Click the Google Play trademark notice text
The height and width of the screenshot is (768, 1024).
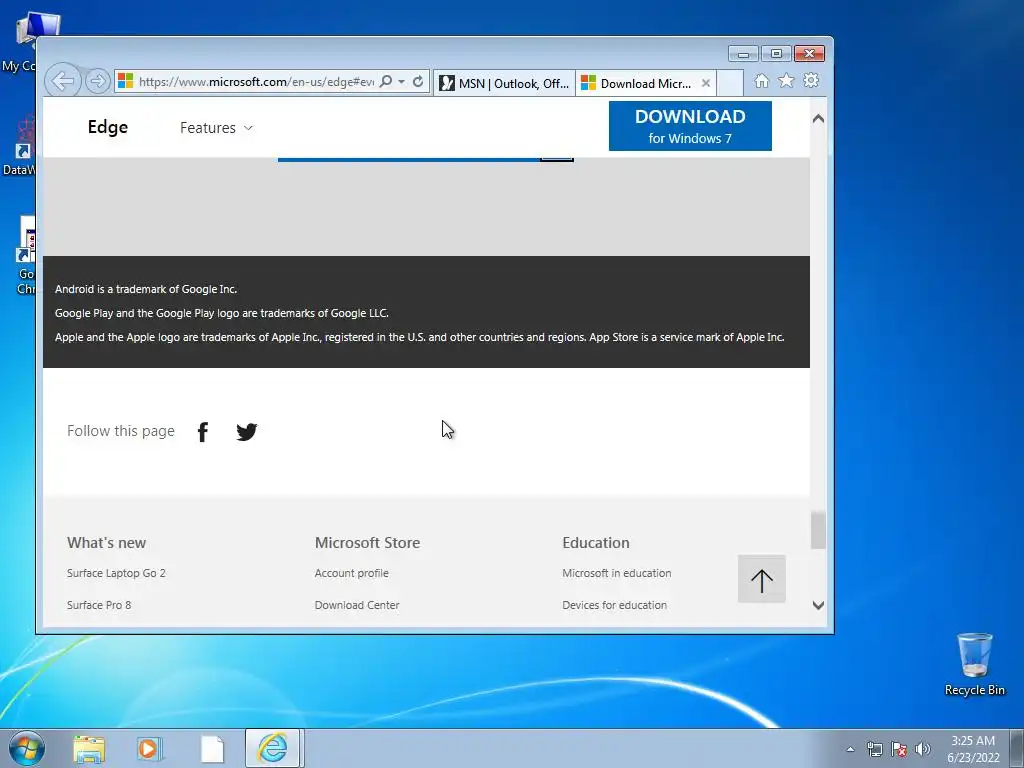click(221, 313)
